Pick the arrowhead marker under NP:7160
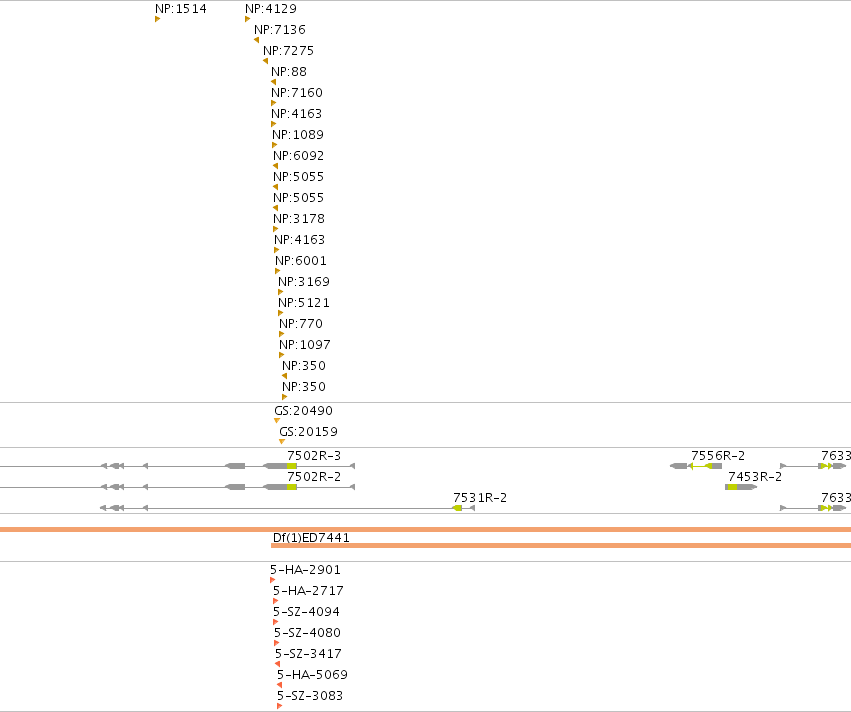Screen dimensions: 851x712 tap(274, 103)
